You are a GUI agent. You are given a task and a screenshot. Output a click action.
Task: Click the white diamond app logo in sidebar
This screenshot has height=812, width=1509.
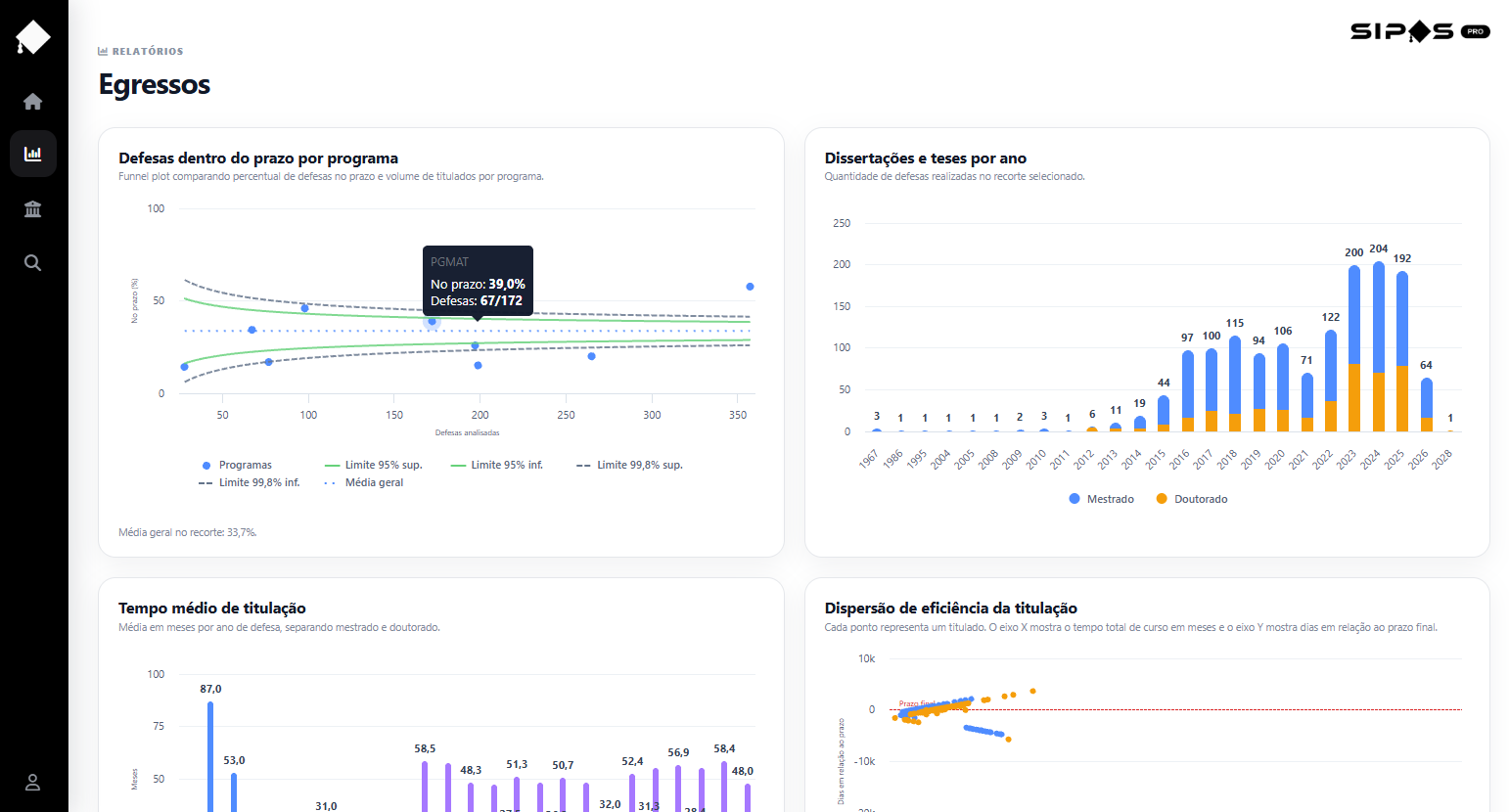point(33,38)
